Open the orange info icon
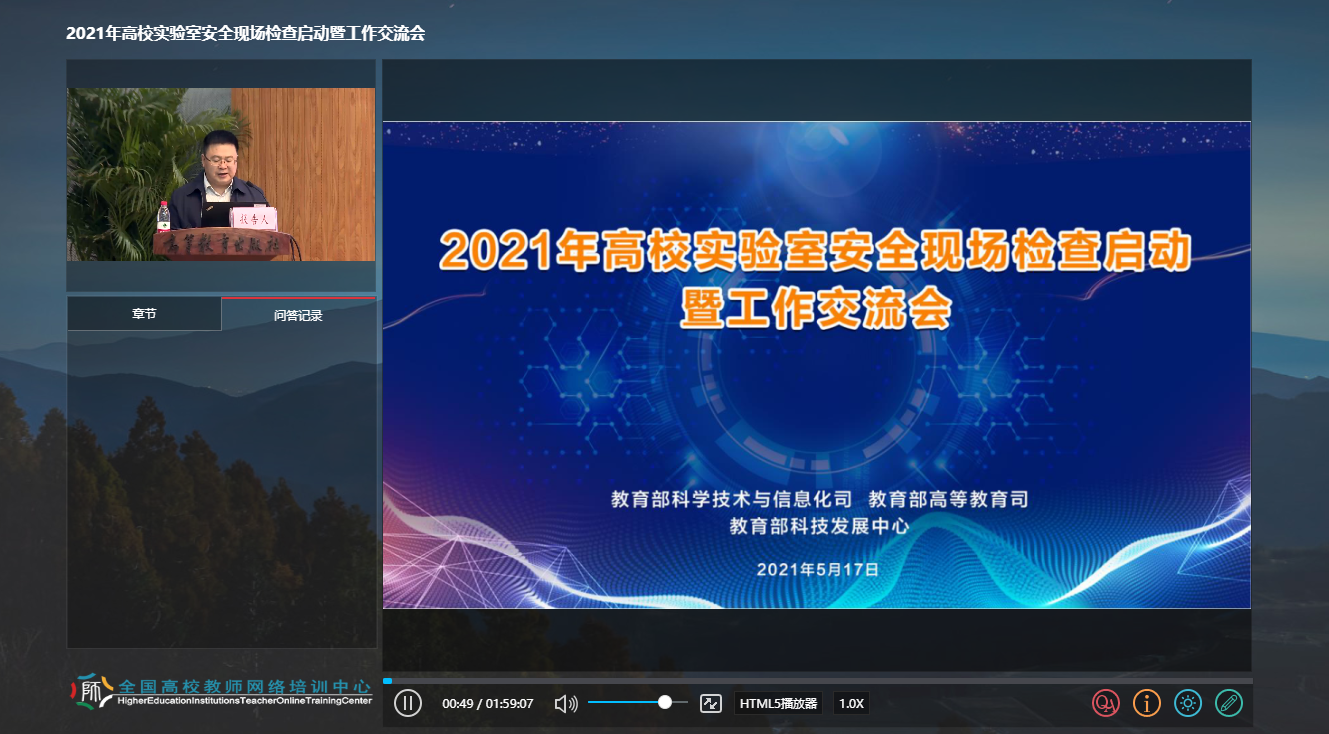The height and width of the screenshot is (734, 1329). click(1146, 703)
